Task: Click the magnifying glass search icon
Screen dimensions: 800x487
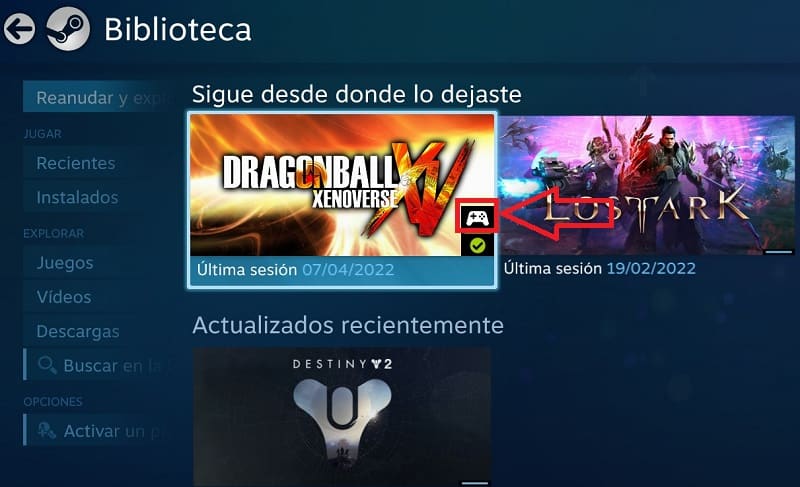Action: pyautogui.click(x=47, y=365)
